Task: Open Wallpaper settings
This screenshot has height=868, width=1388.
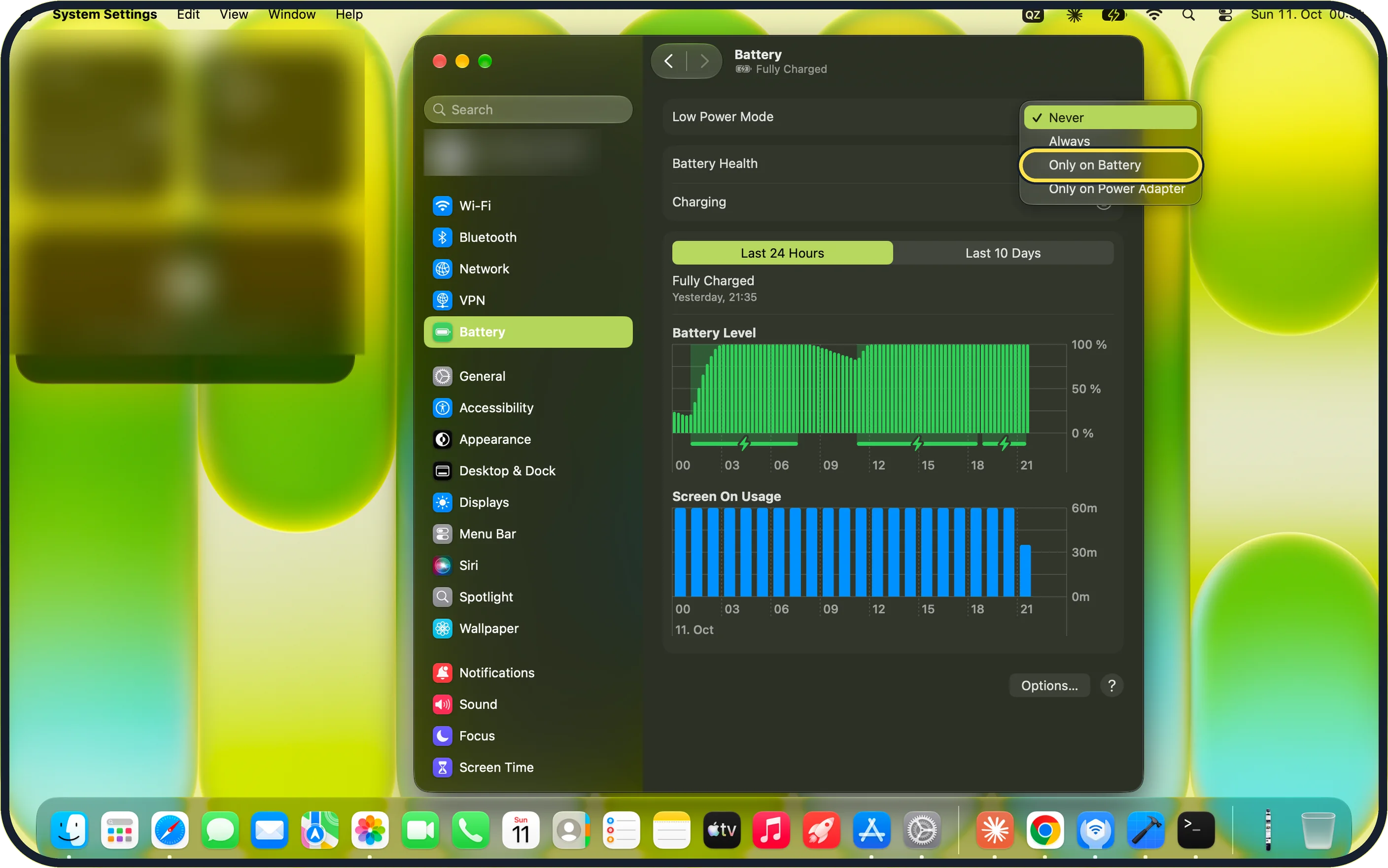Action: [528, 629]
